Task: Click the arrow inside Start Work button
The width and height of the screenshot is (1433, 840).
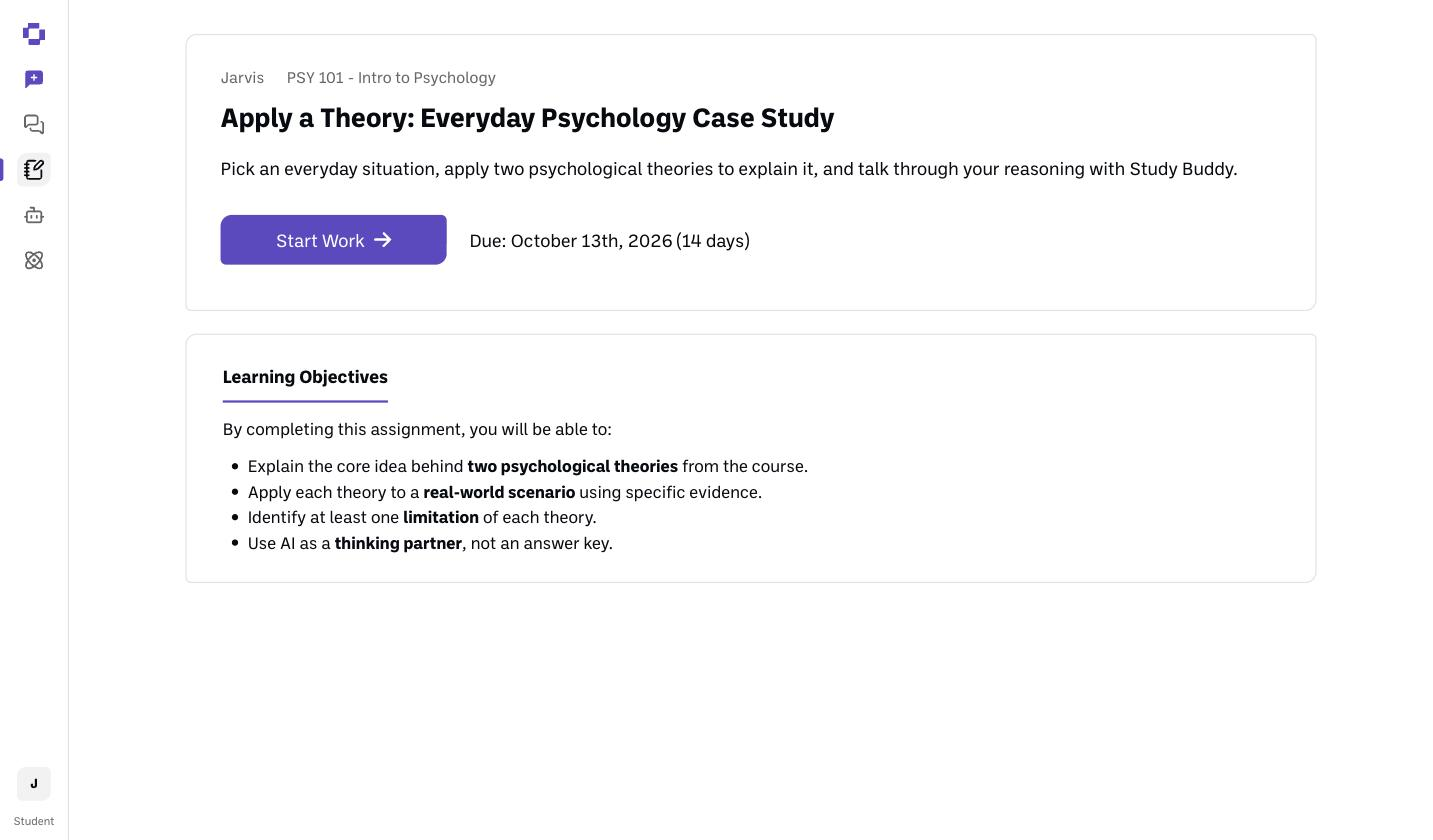Action: coord(383,240)
